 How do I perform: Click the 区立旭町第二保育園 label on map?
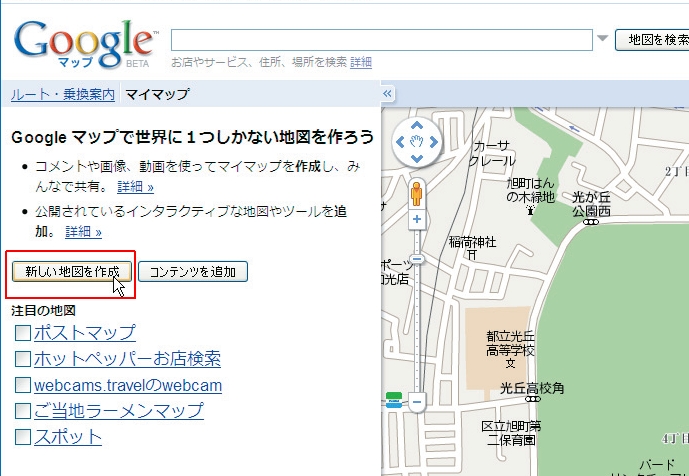coord(511,433)
